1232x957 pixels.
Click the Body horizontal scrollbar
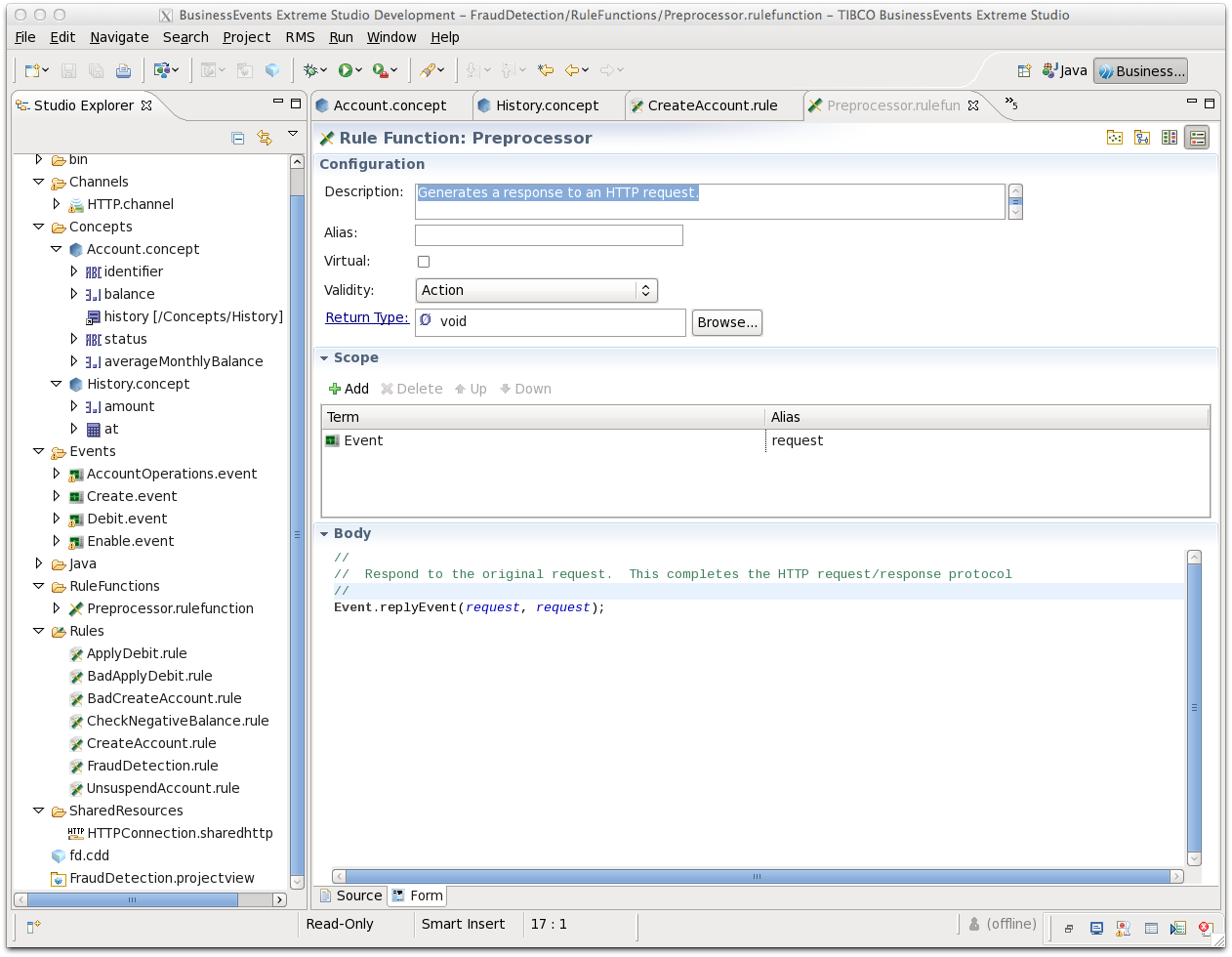[758, 876]
